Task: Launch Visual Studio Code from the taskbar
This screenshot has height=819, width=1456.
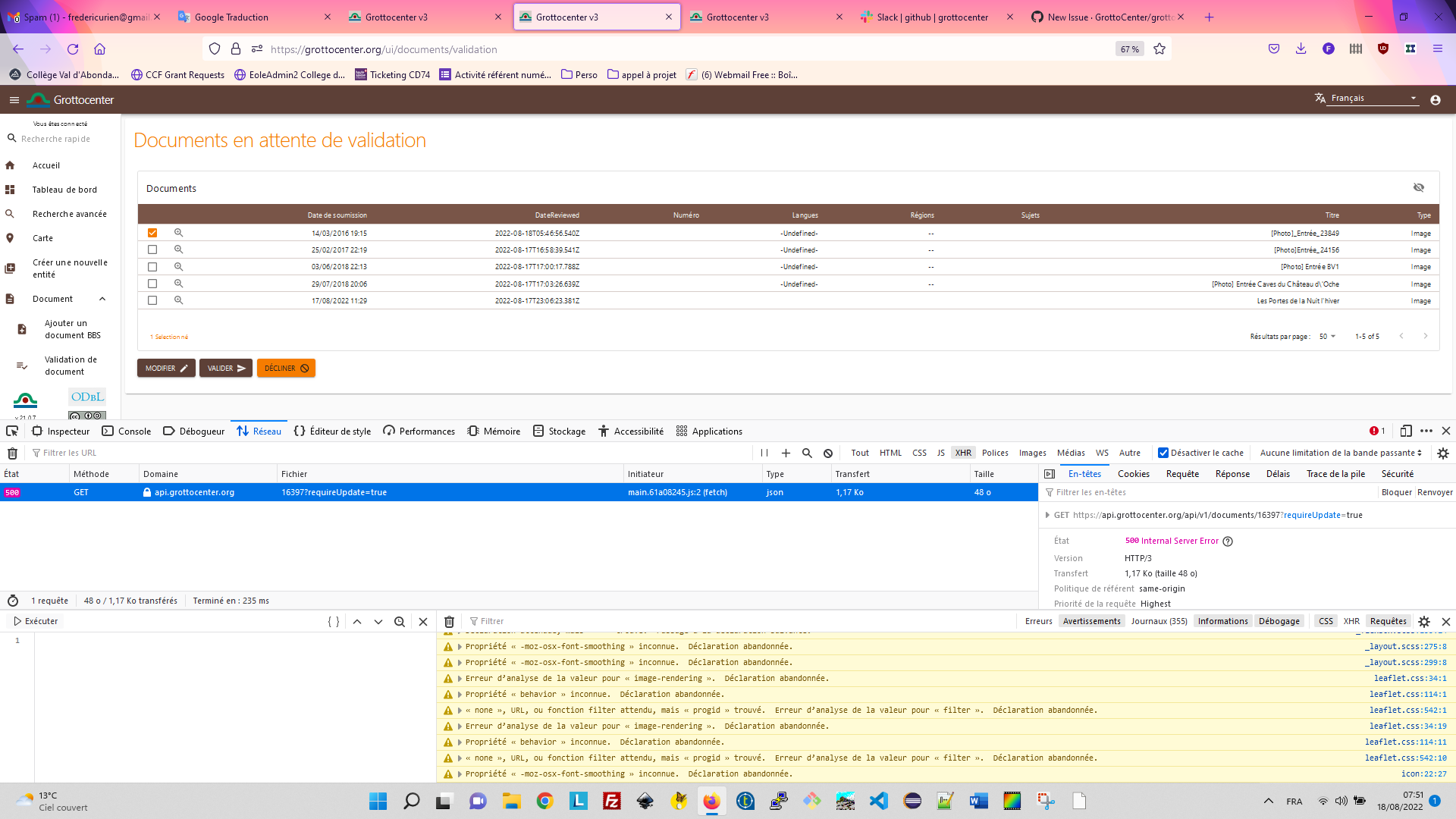Action: click(879, 801)
